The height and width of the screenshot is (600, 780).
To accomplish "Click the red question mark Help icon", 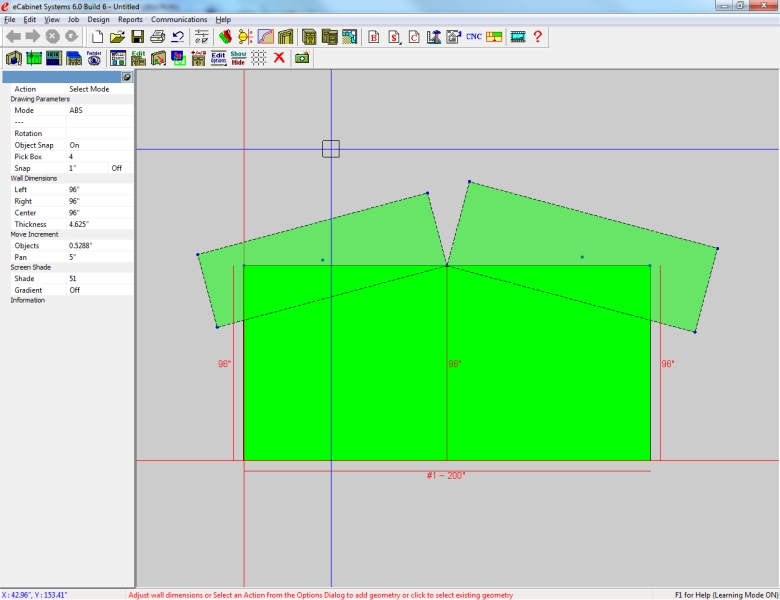I will tap(538, 37).
